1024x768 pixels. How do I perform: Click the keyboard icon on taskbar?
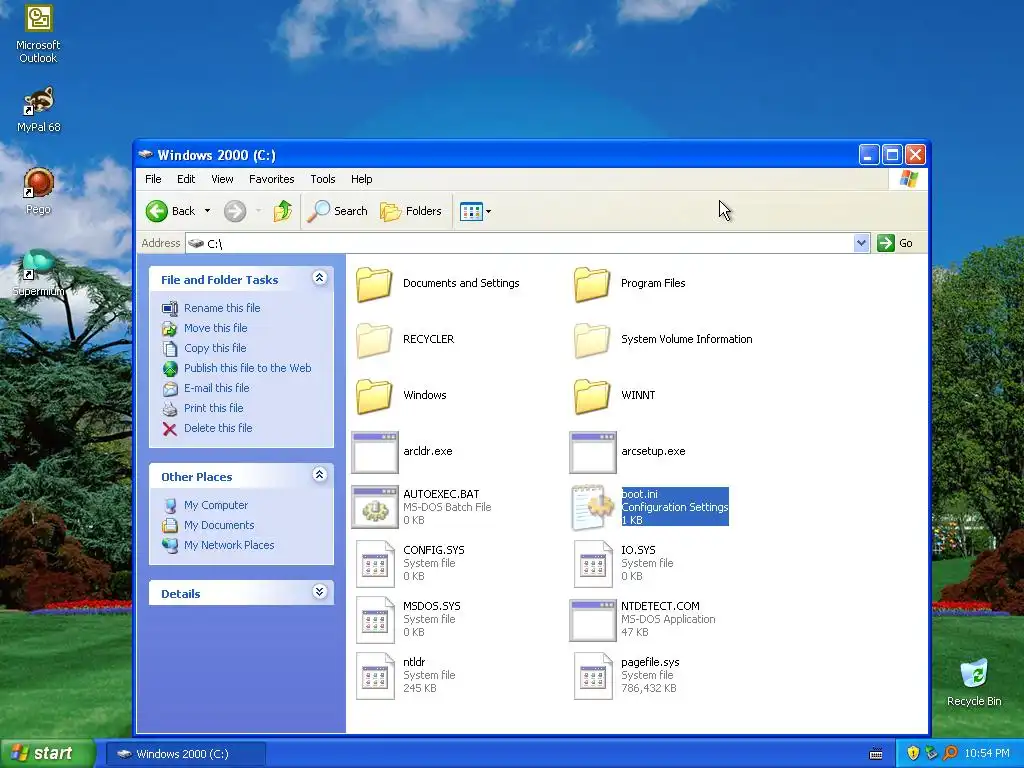click(876, 754)
